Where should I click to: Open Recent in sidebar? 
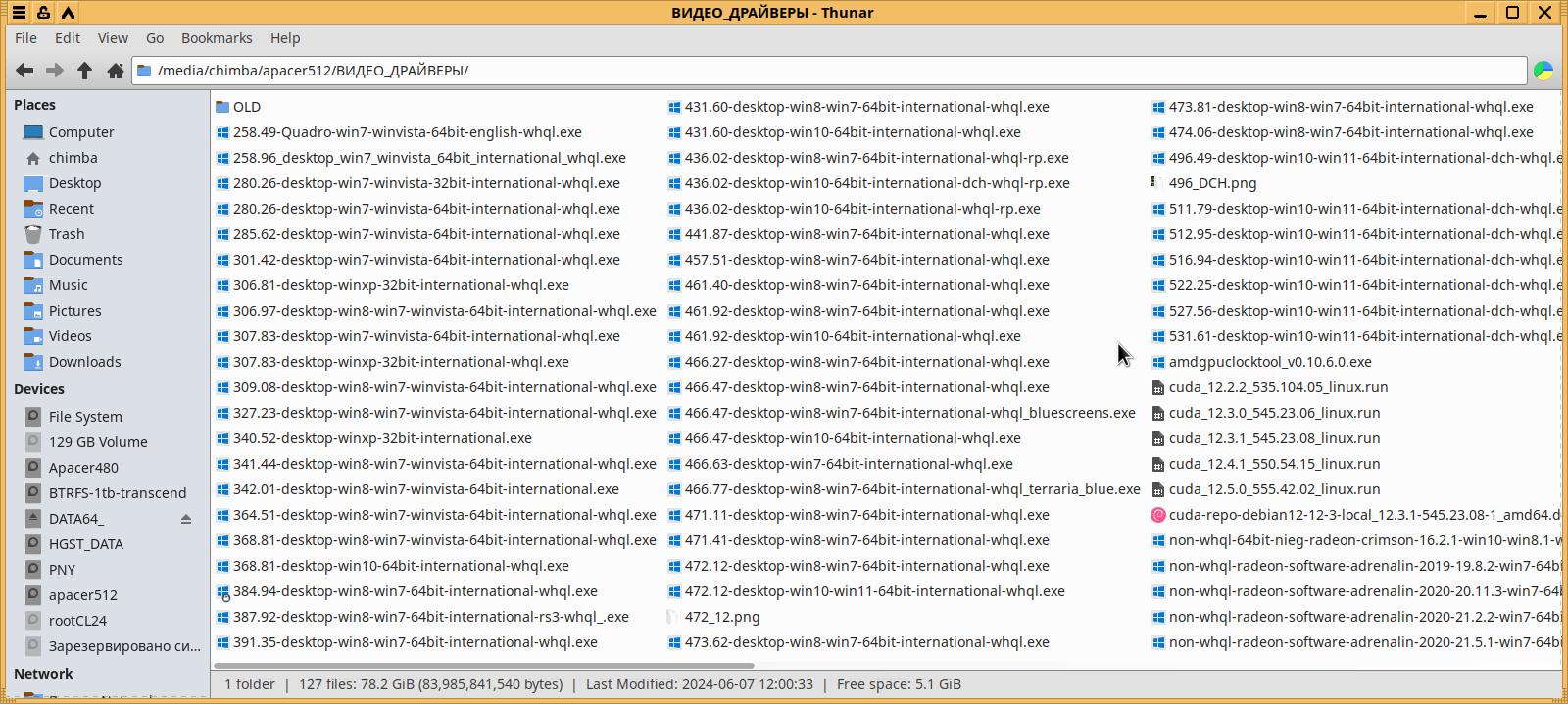tap(72, 209)
